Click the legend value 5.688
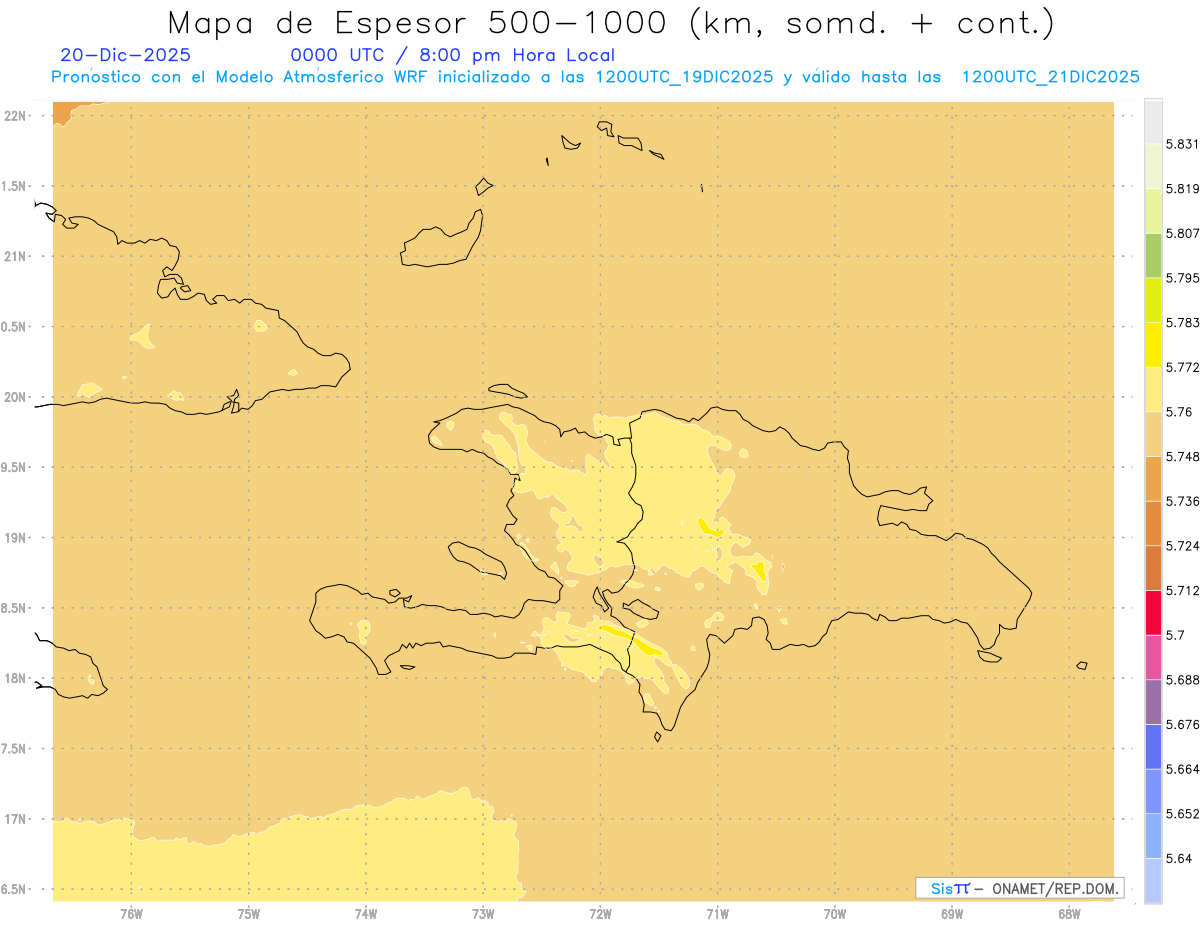Image resolution: width=1200 pixels, height=927 pixels. [x=1182, y=680]
